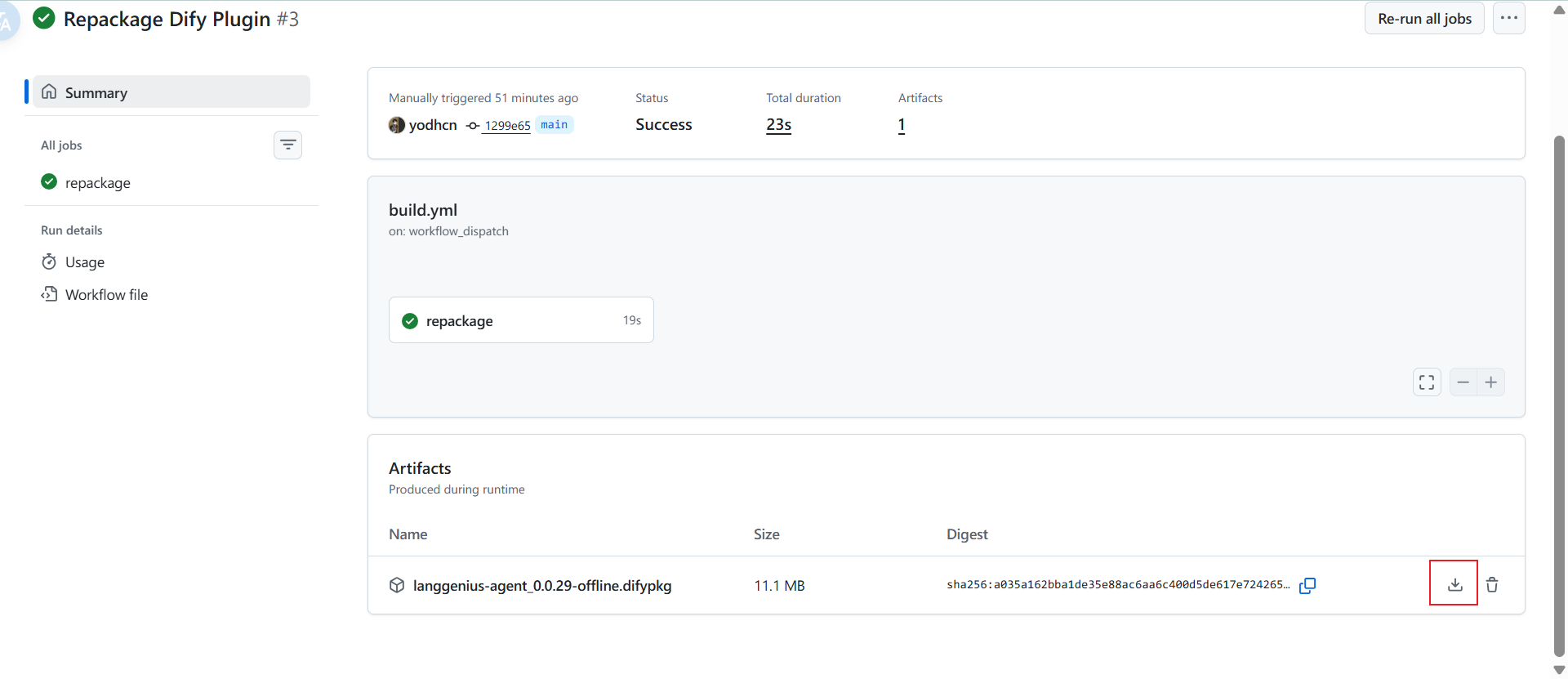Screen dimensions: 1568x679
Task: Jump to artifacts via count link
Action: [x=902, y=125]
